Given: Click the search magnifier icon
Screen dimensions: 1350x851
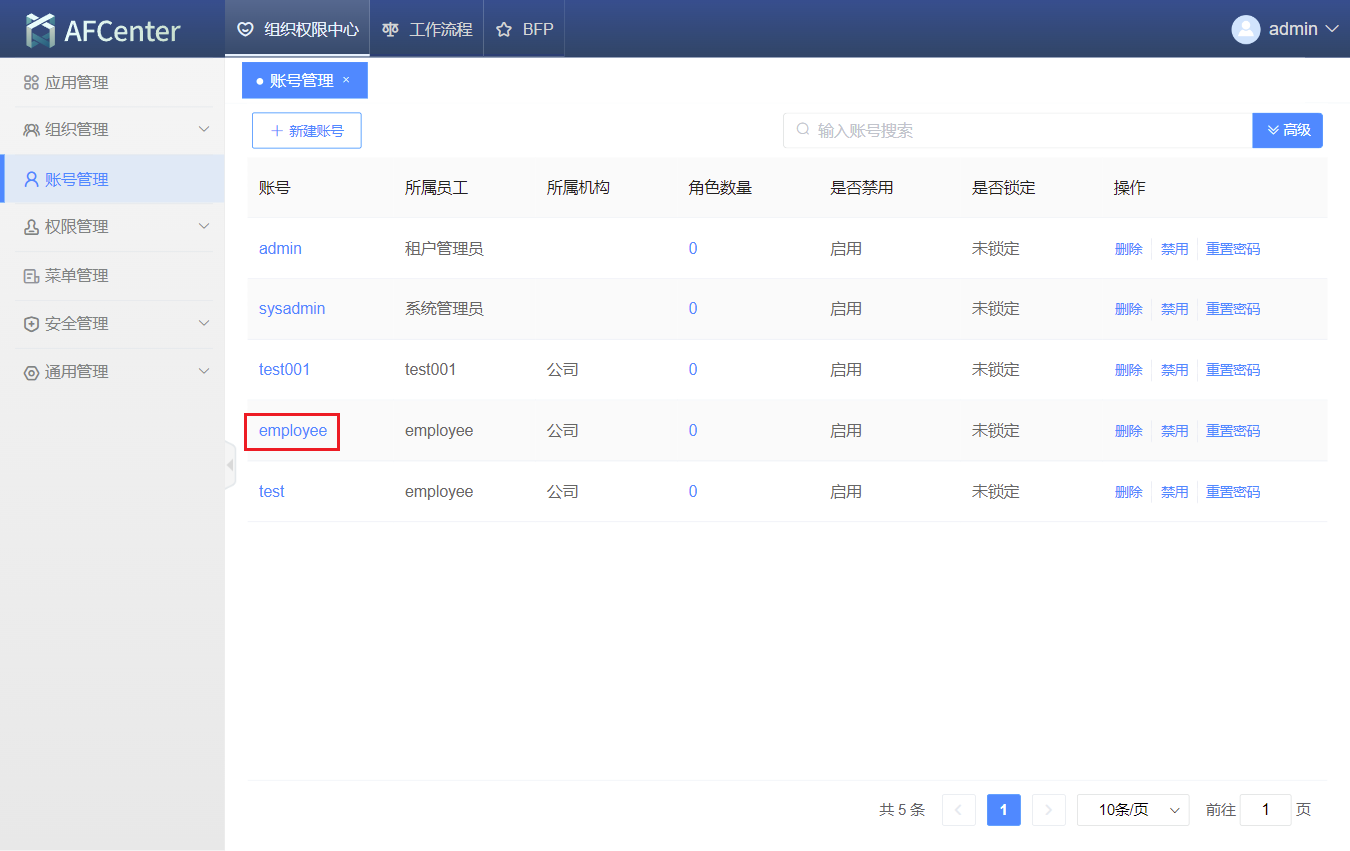Looking at the screenshot, I should (802, 130).
